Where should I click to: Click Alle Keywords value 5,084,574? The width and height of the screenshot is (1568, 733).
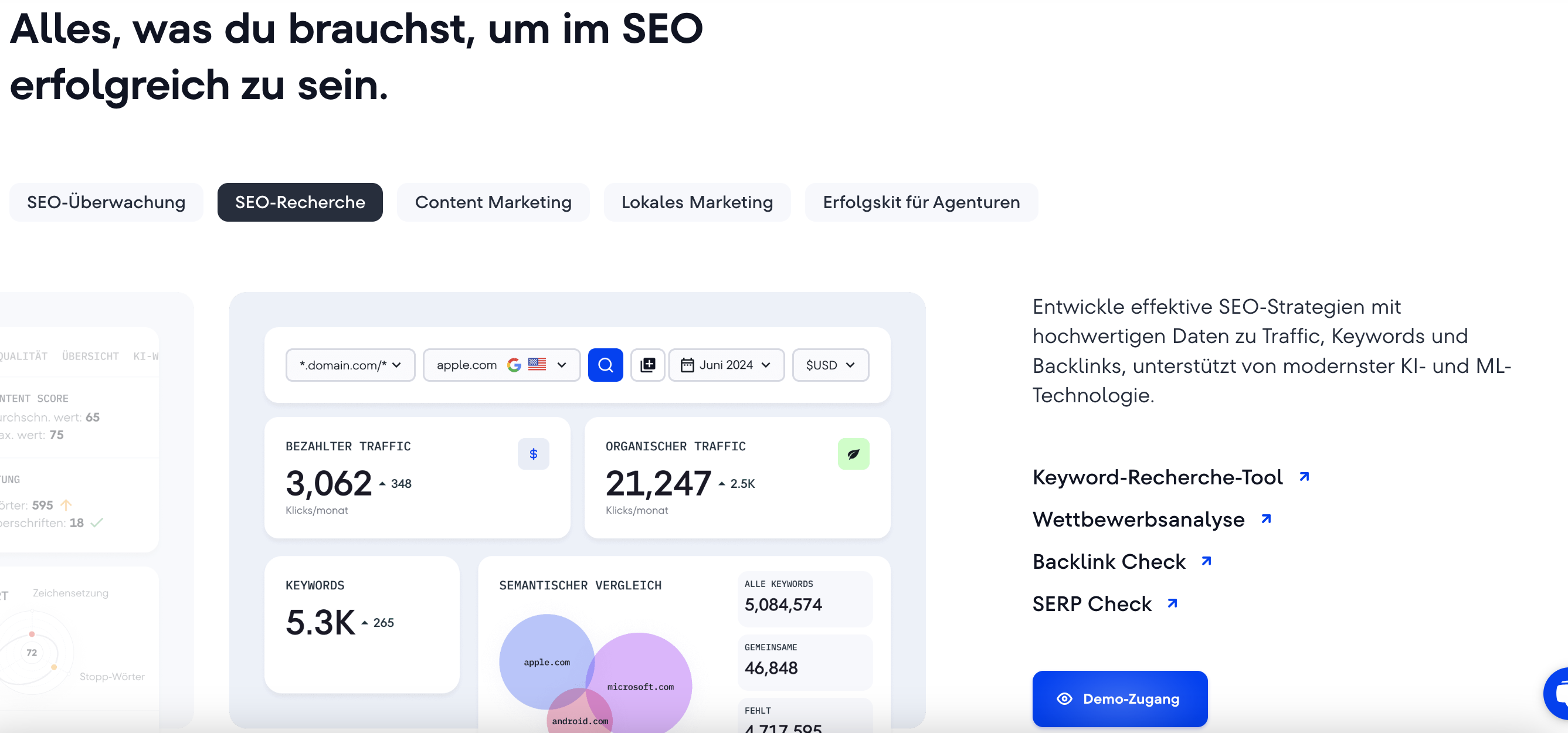click(x=783, y=605)
